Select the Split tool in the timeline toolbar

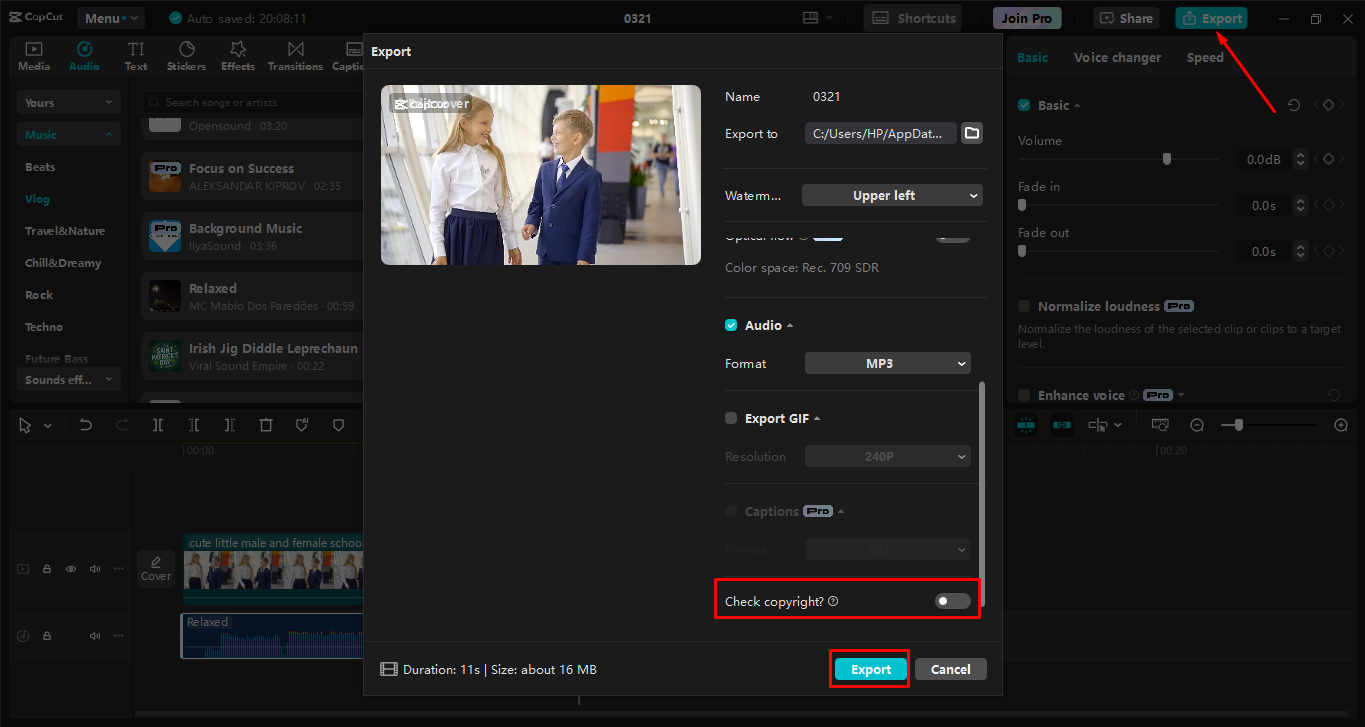coord(157,425)
